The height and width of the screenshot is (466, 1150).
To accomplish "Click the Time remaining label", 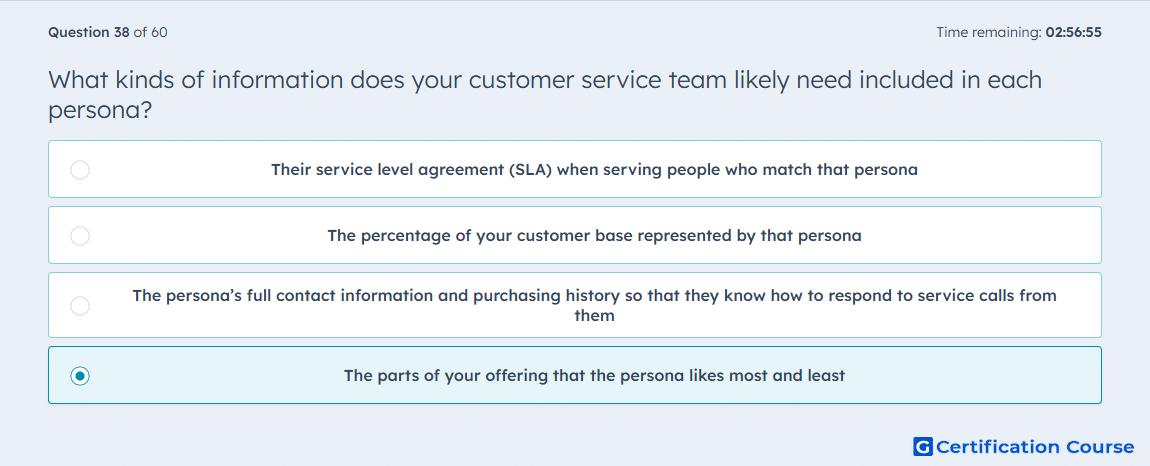I will 988,32.
